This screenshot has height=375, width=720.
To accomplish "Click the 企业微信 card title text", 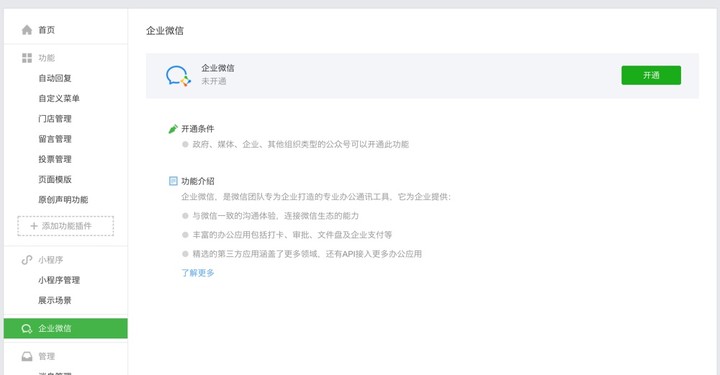I will (x=218, y=68).
